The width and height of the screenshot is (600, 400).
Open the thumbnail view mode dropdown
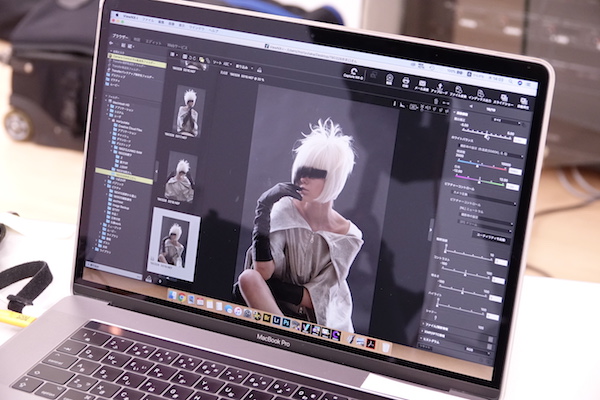tap(174, 55)
